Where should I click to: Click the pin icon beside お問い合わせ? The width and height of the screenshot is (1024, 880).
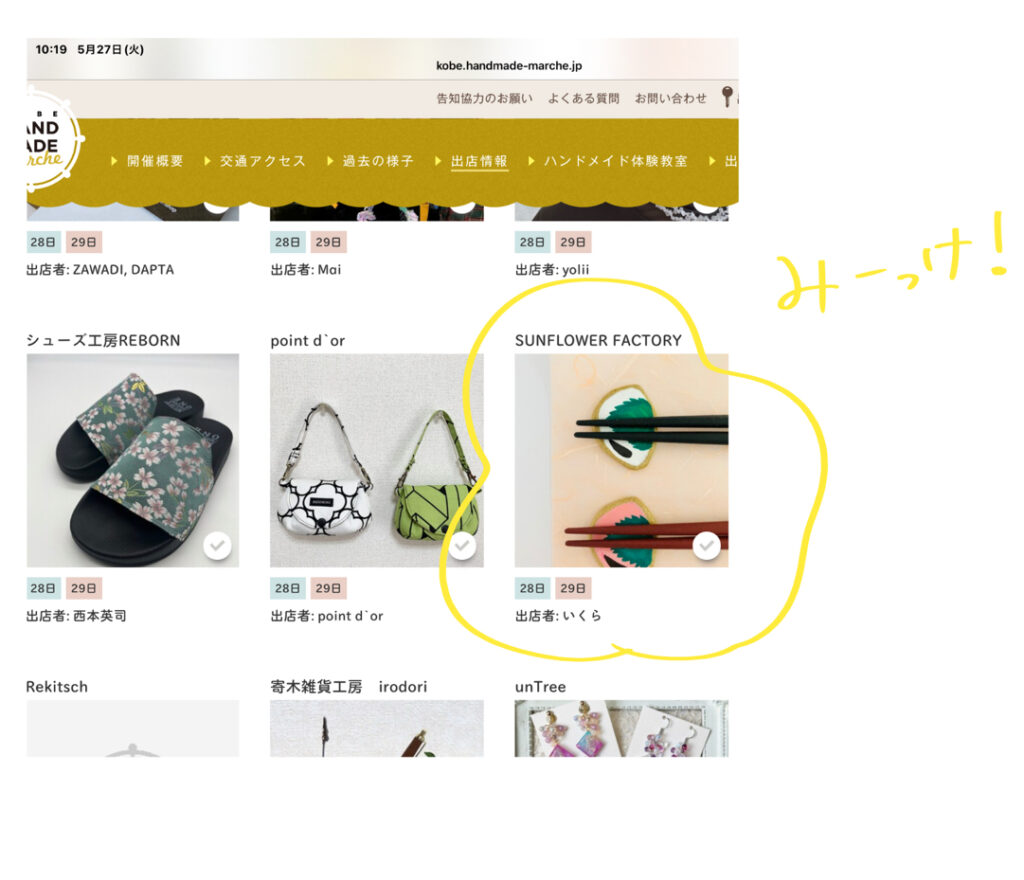coord(727,97)
